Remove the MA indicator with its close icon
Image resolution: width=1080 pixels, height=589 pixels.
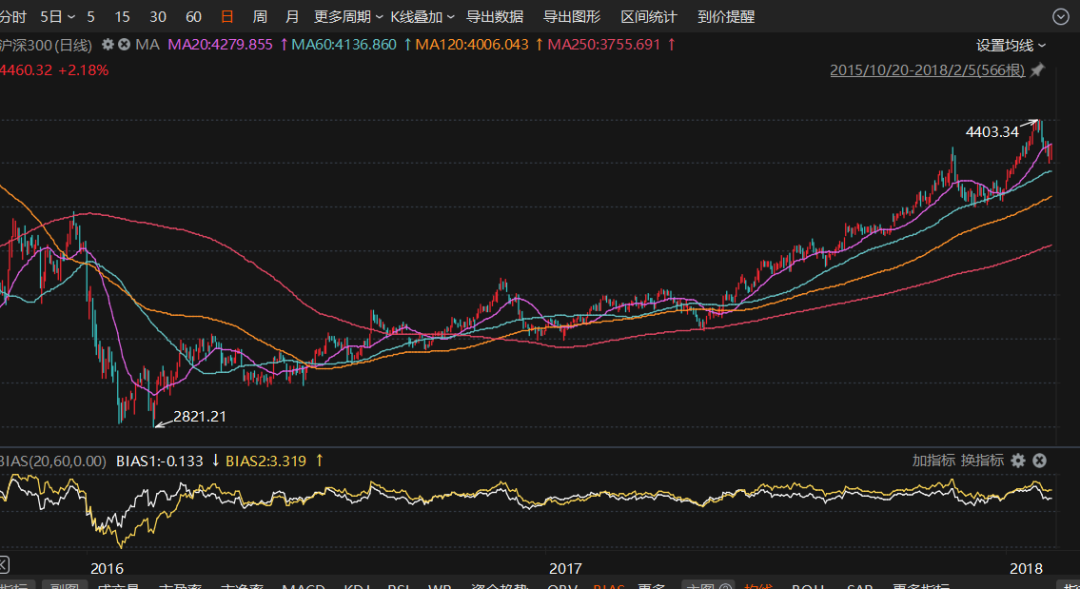(124, 45)
